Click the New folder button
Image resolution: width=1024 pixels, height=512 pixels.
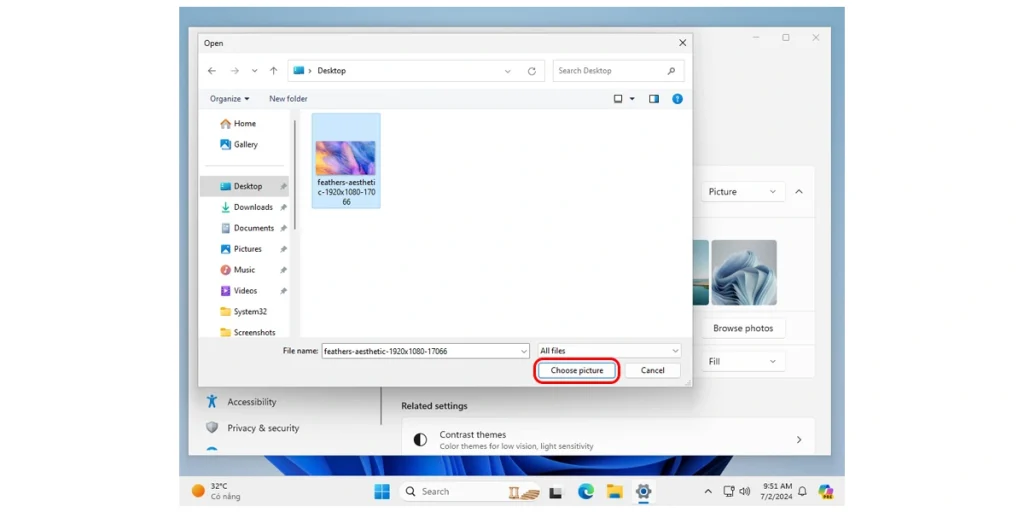288,99
